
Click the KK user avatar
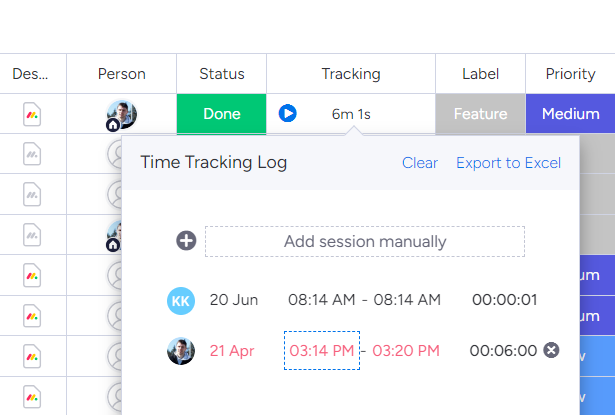tap(181, 299)
